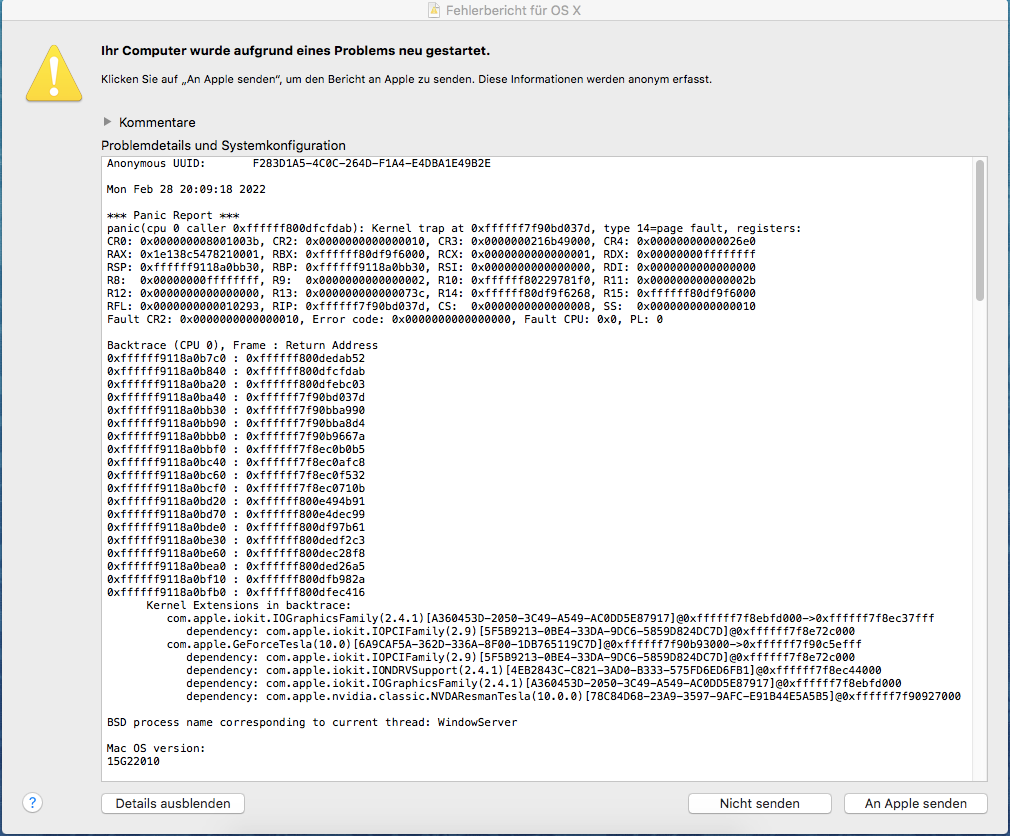Viewport: 1010px width, 836px height.
Task: Open help via the question mark button
Action: 32,803
